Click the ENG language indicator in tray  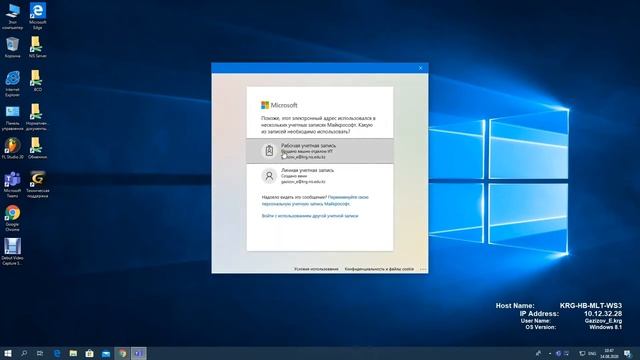(592, 353)
